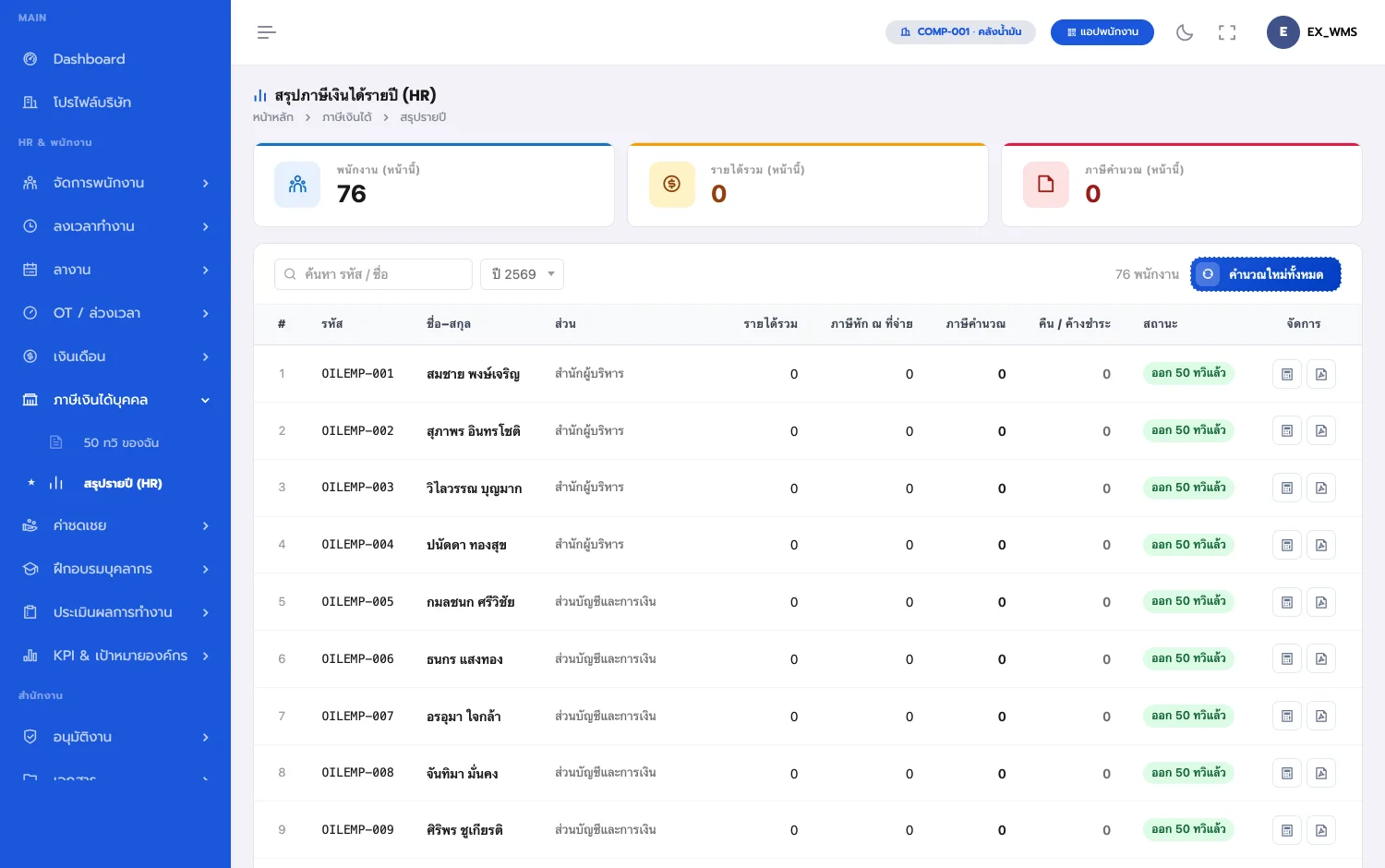This screenshot has height=868, width=1385.
Task: Click the calculator icon for OILEMP-009
Action: pos(1287,830)
